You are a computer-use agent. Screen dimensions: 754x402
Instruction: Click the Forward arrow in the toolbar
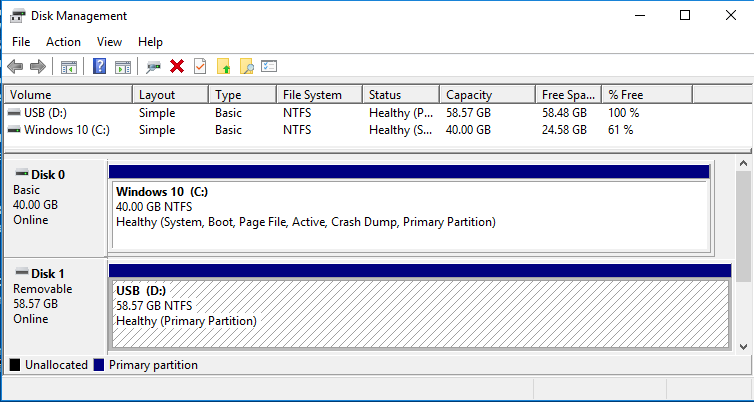(38, 66)
